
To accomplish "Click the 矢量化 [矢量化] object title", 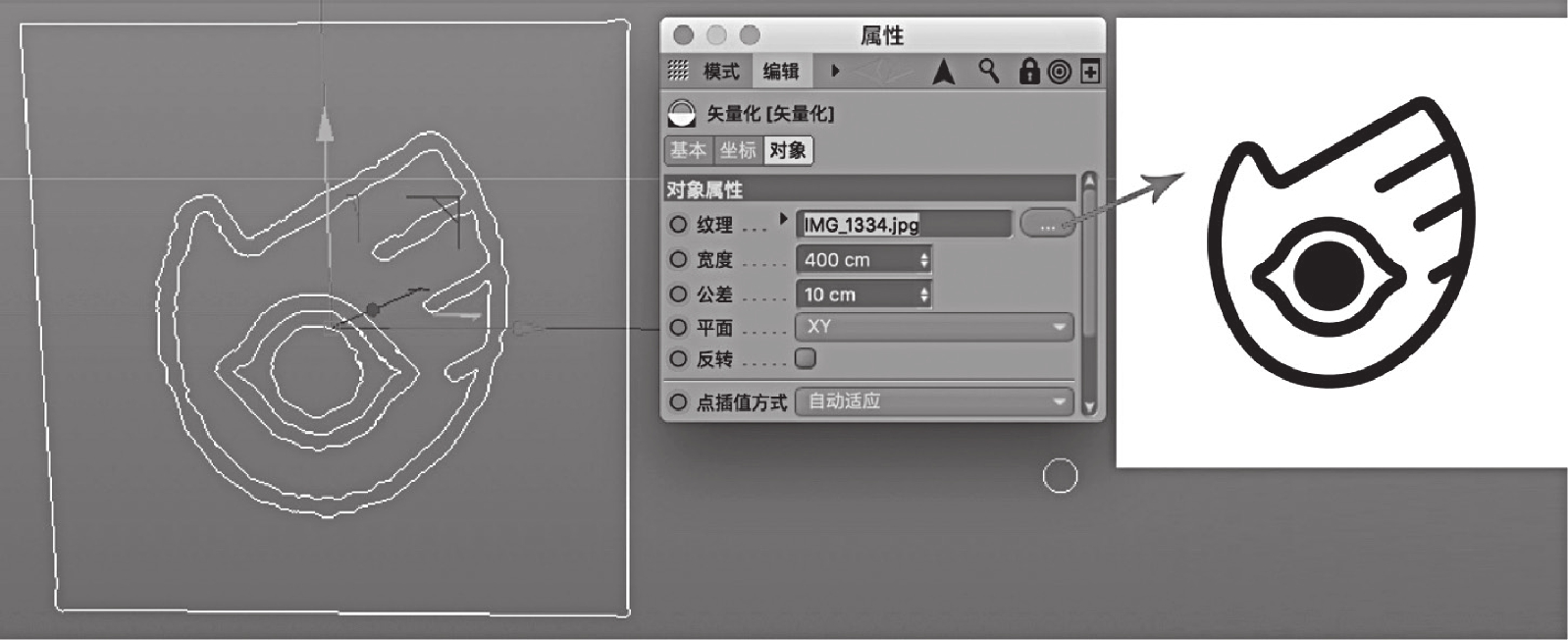I will [x=770, y=114].
